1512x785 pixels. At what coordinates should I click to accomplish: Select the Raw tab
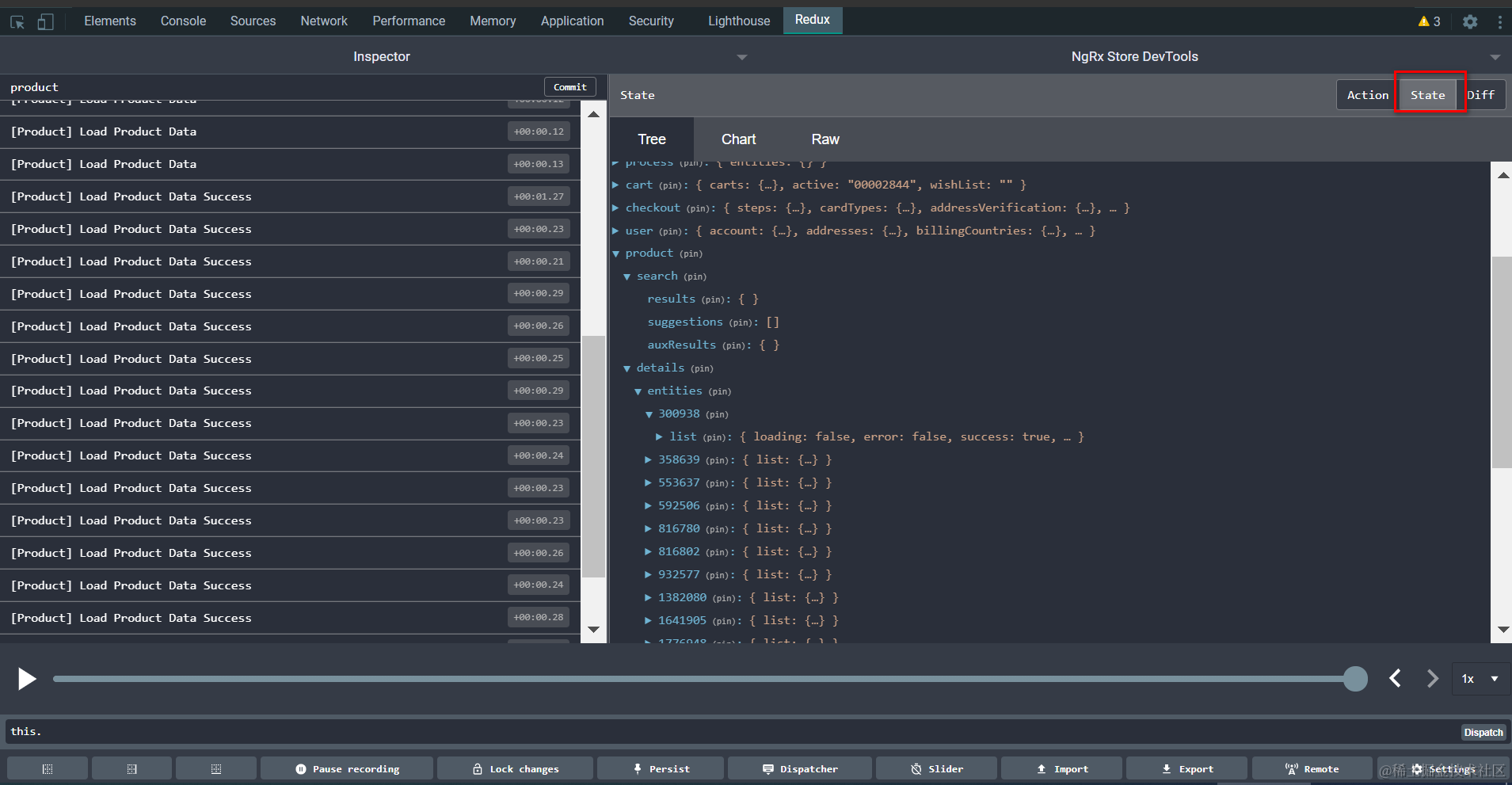tap(825, 139)
